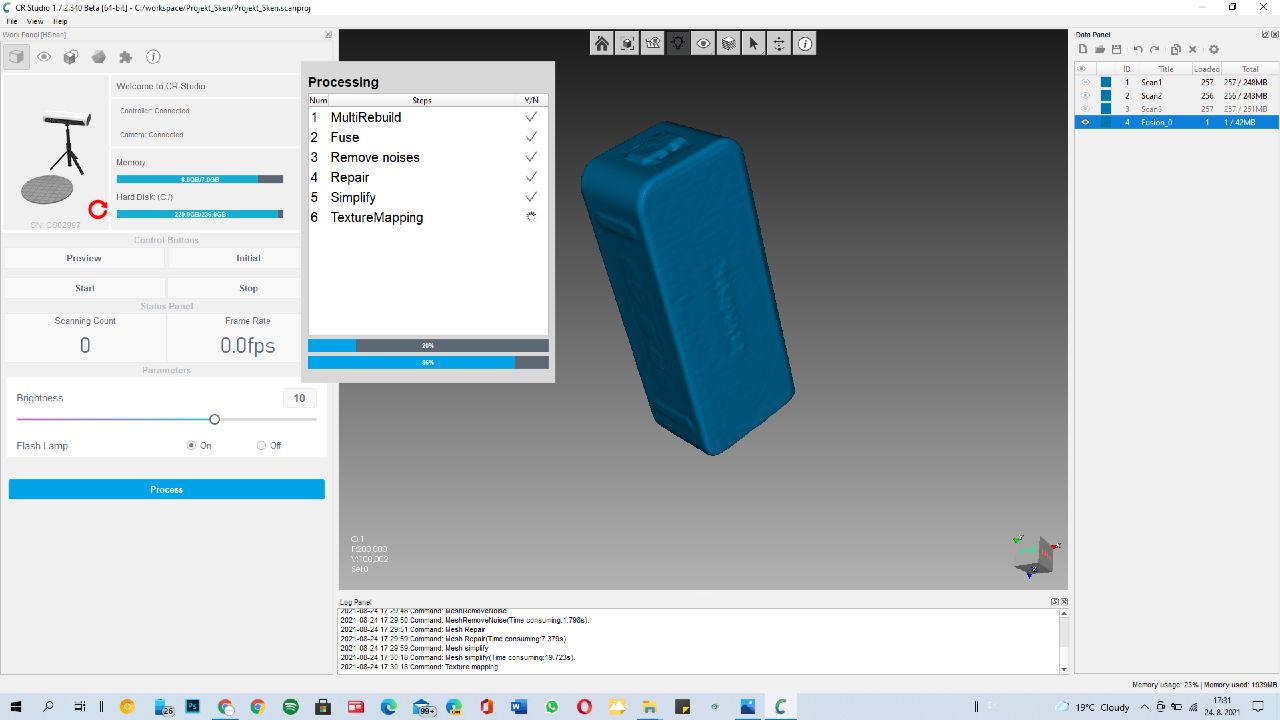This screenshot has height=720, width=1280.
Task: Adjust the Brightness slider handle
Action: (214, 419)
